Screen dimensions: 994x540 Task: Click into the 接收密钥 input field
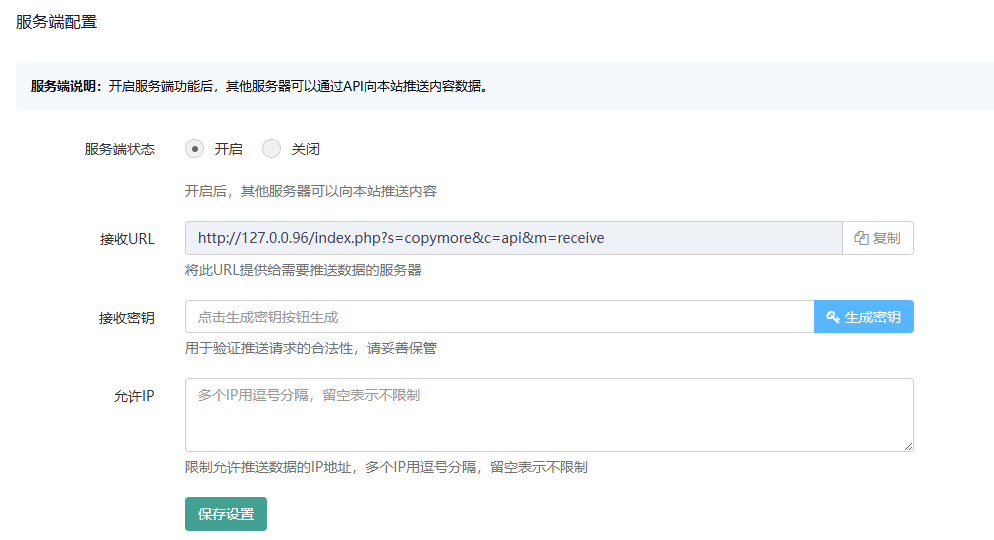498,317
